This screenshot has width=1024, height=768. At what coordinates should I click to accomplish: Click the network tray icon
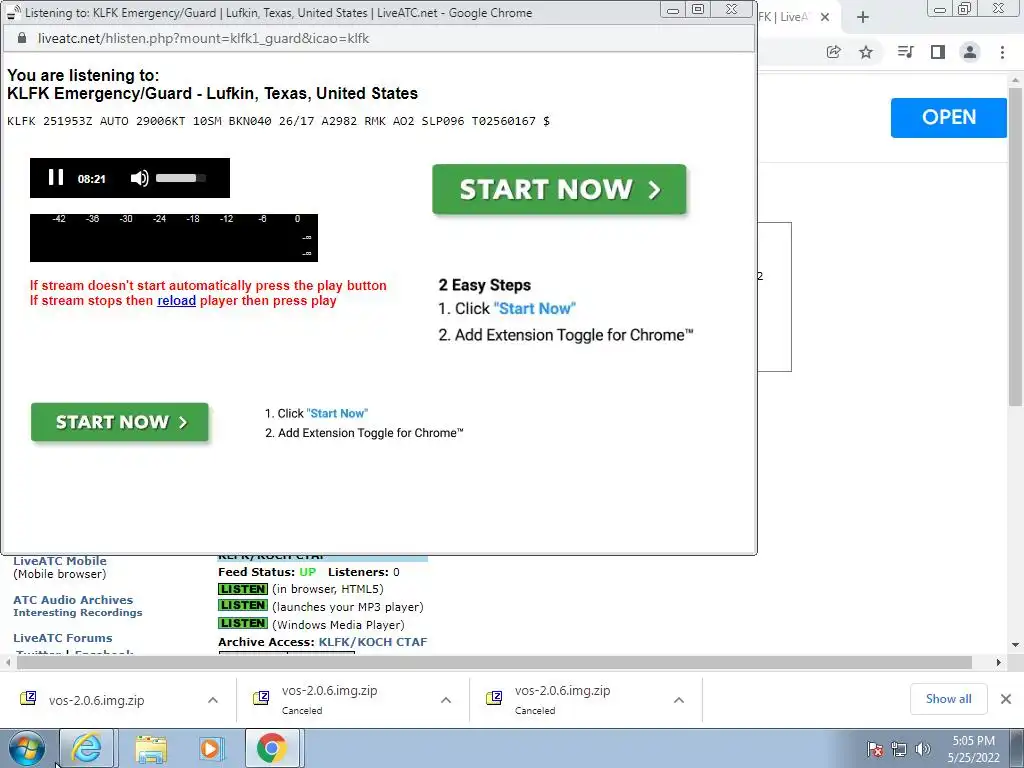coord(899,749)
